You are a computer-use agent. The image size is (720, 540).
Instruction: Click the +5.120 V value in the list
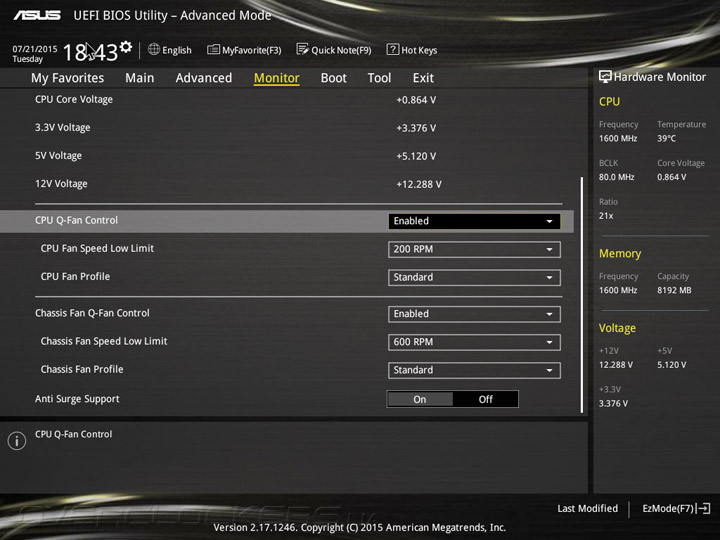click(x=416, y=157)
